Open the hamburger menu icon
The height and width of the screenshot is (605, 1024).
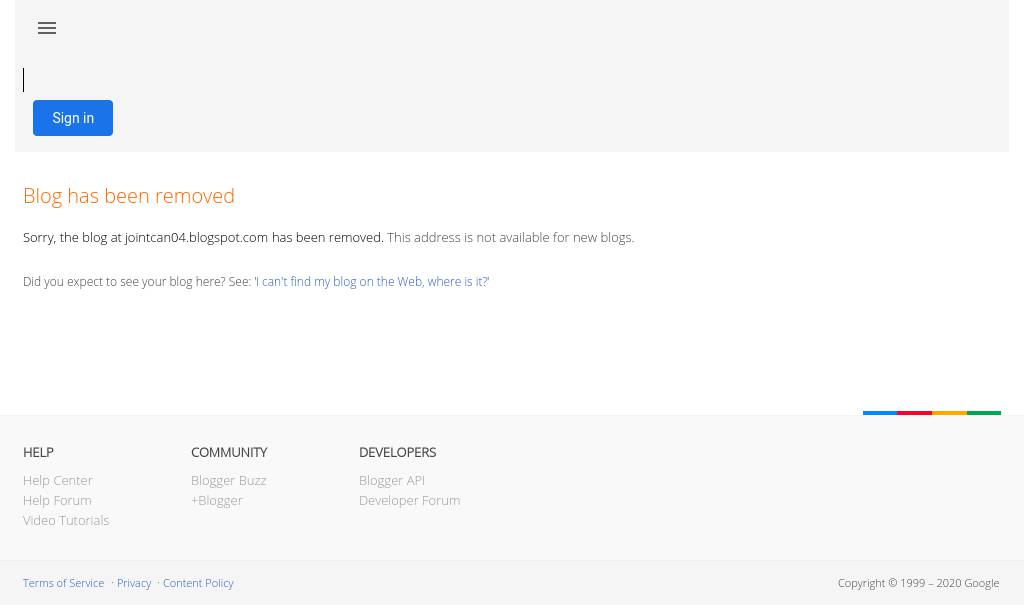[x=47, y=28]
